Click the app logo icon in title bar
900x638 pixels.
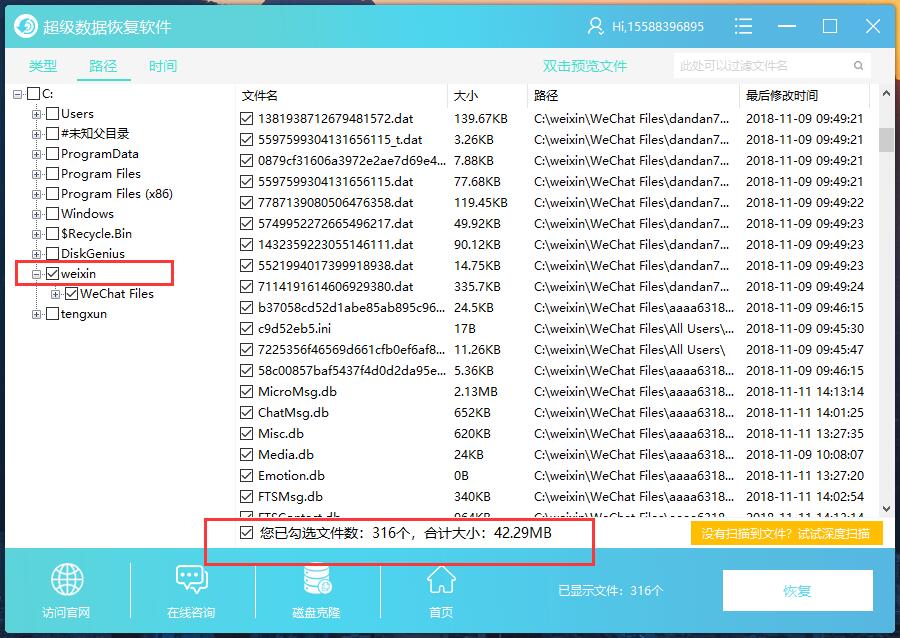point(25,26)
